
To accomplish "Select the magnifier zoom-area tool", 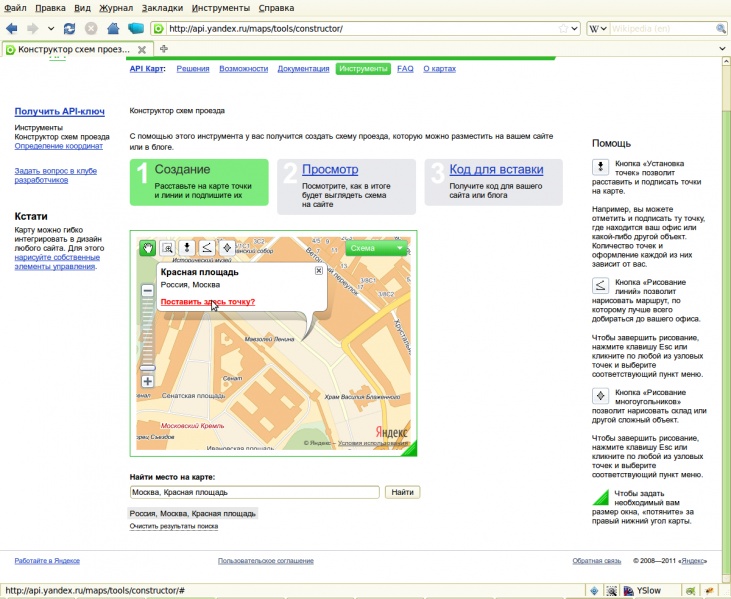I will pyautogui.click(x=167, y=248).
